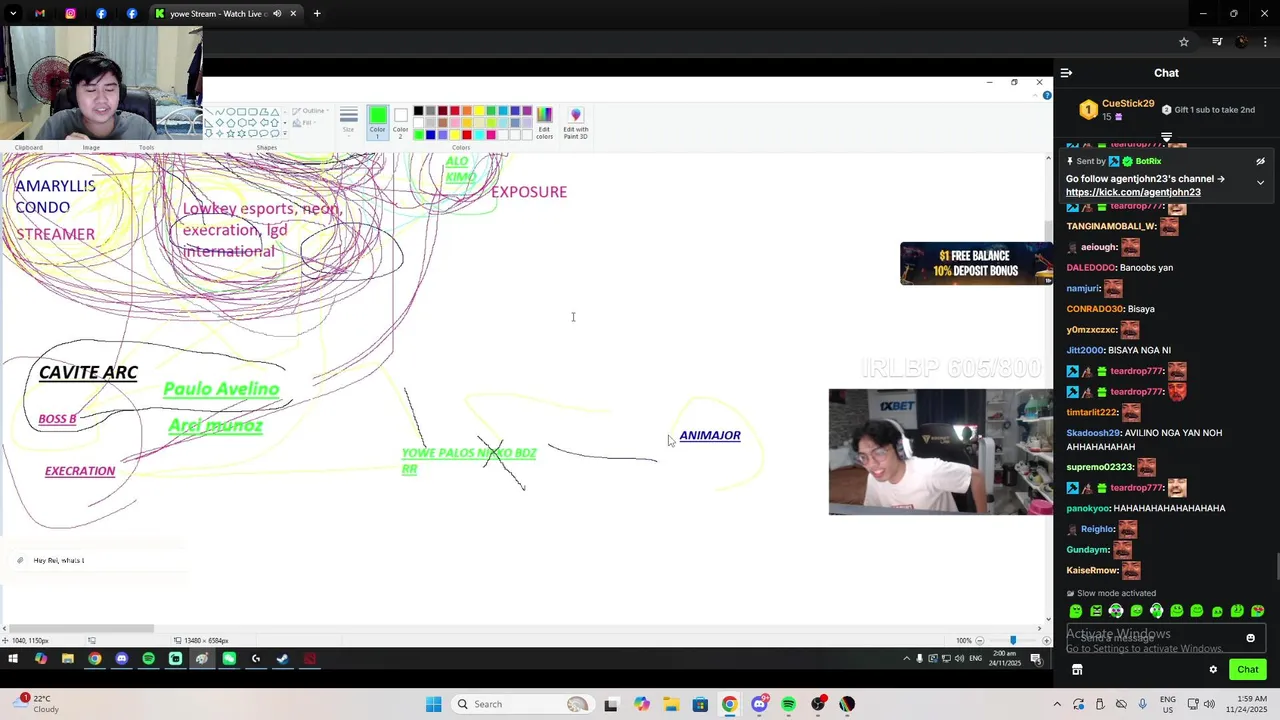Image resolution: width=1280 pixels, height=720 pixels.
Task: Open Windows 11 Start menu
Action: point(433,704)
